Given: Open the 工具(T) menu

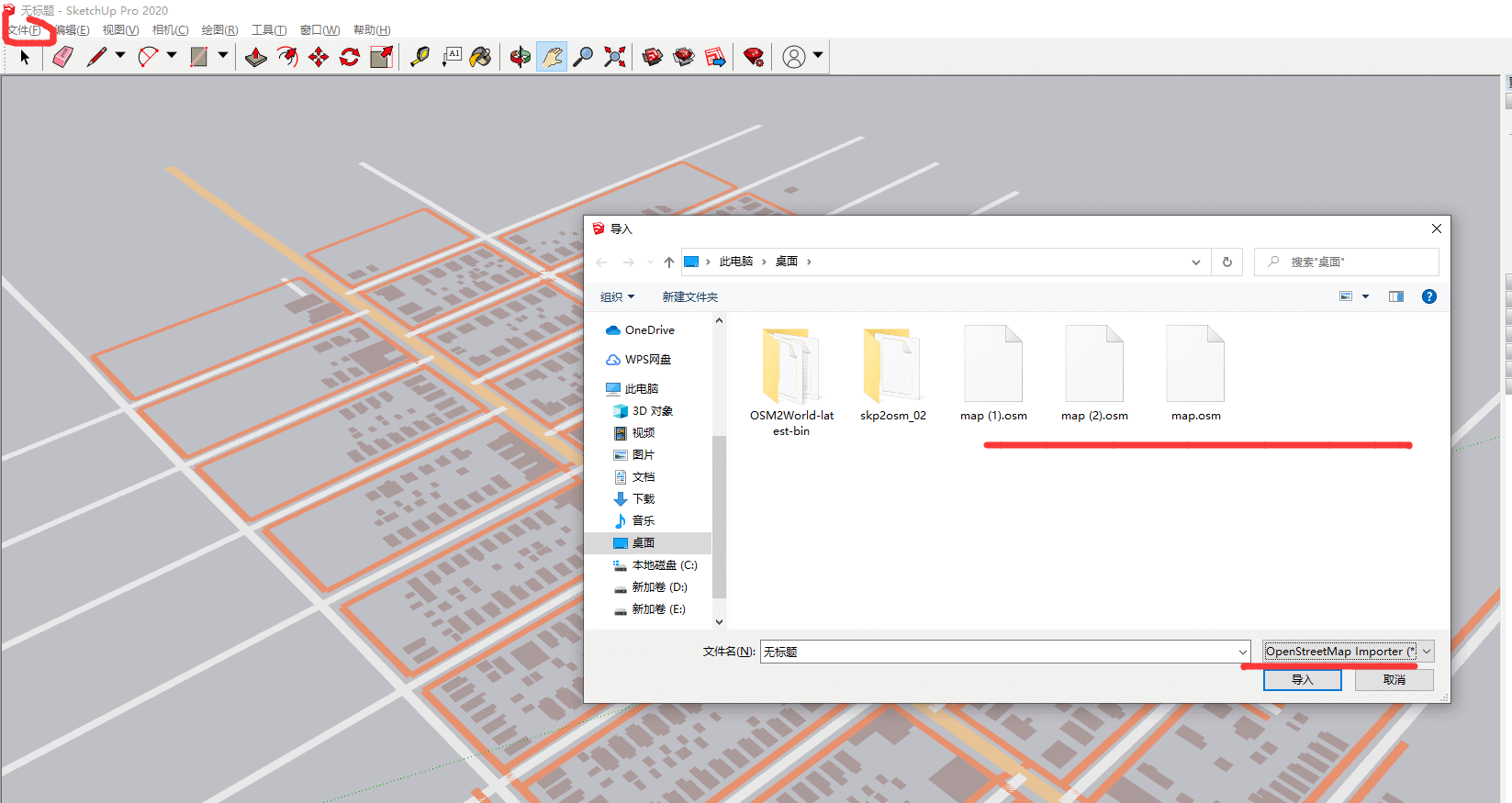Looking at the screenshot, I should point(269,30).
